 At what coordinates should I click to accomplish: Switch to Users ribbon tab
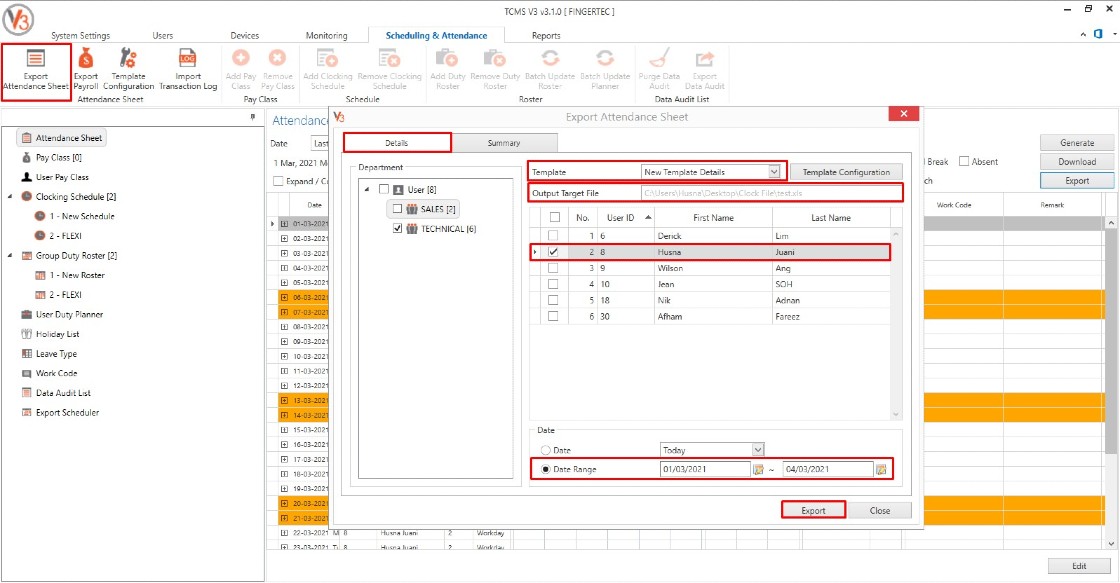[x=162, y=35]
